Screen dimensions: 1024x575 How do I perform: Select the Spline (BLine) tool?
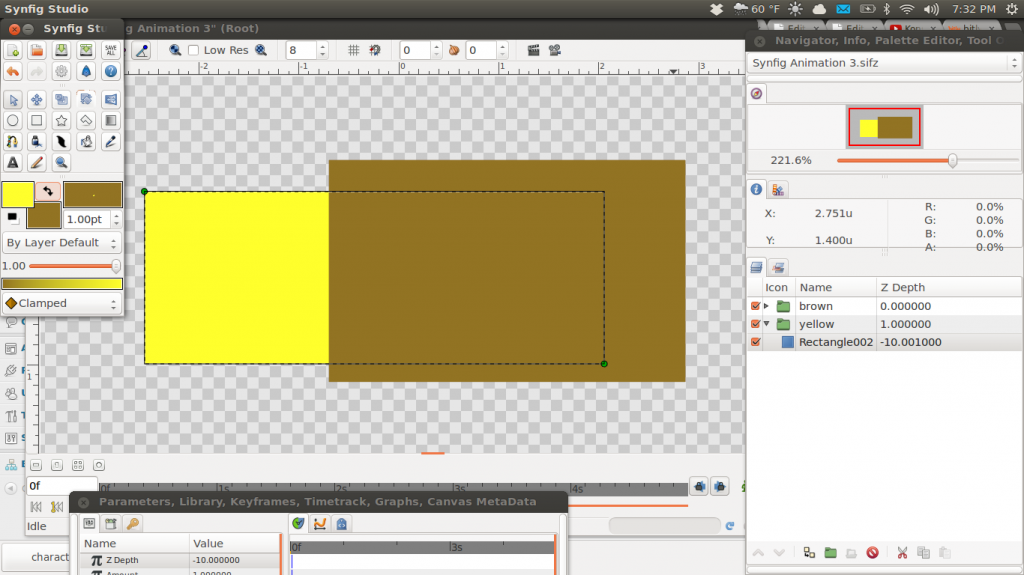[13, 142]
